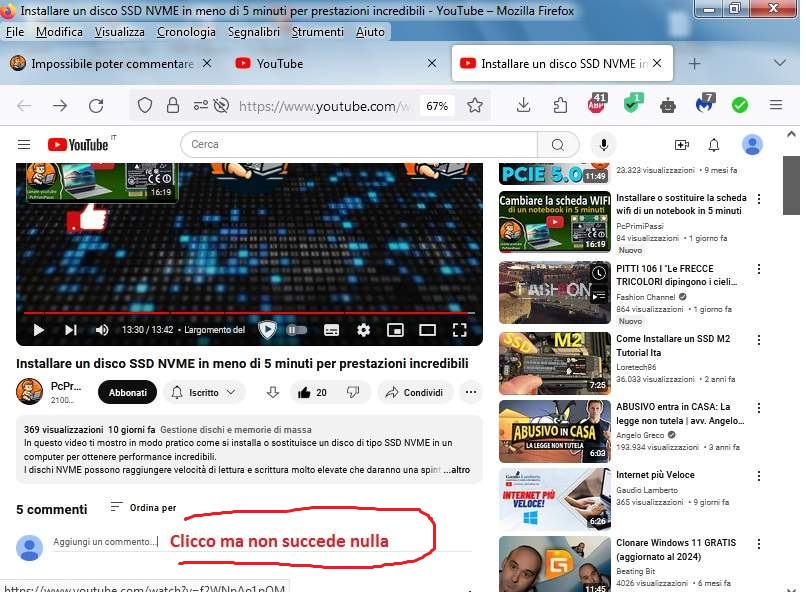The height and width of the screenshot is (592, 806).
Task: Share the video with Condividi
Action: pos(415,393)
